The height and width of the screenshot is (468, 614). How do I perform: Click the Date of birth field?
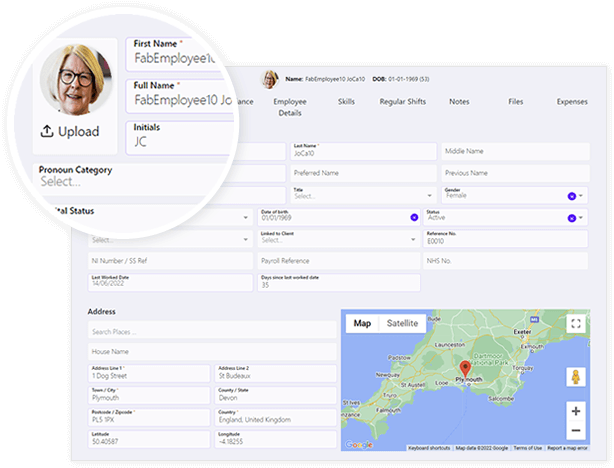339,217
